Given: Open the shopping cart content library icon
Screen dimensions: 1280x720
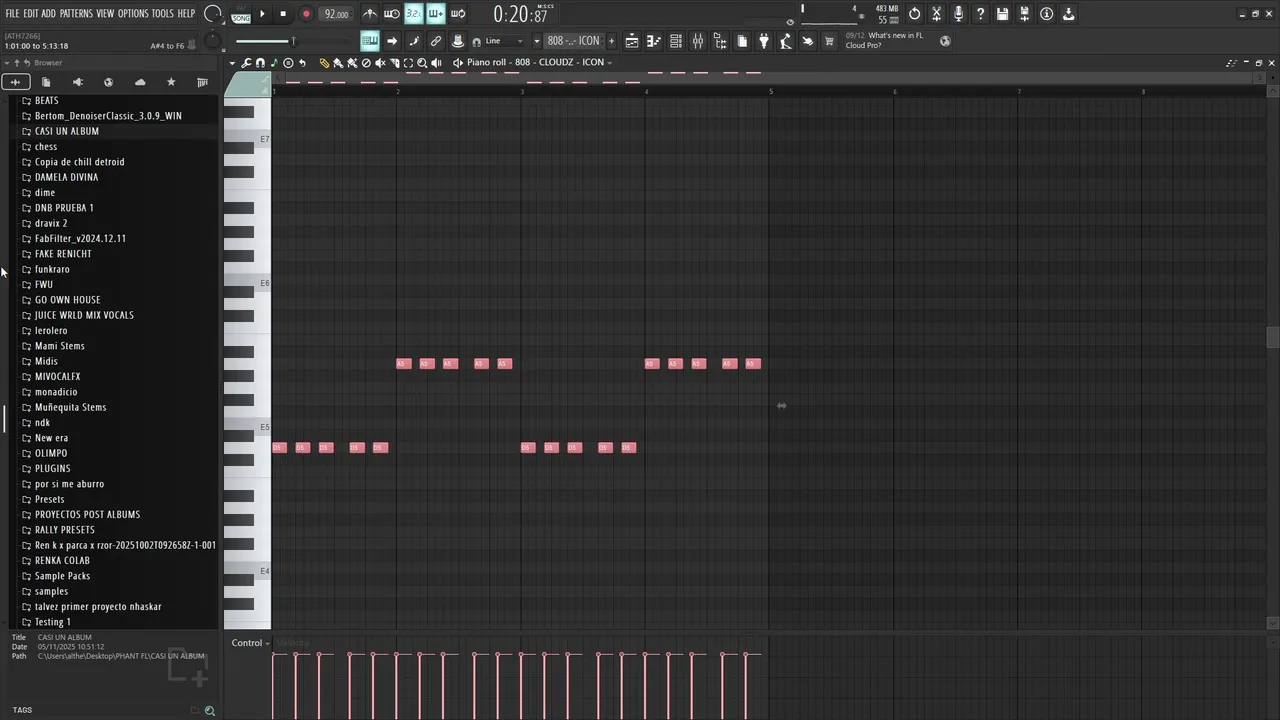Looking at the screenshot, I should (829, 41).
